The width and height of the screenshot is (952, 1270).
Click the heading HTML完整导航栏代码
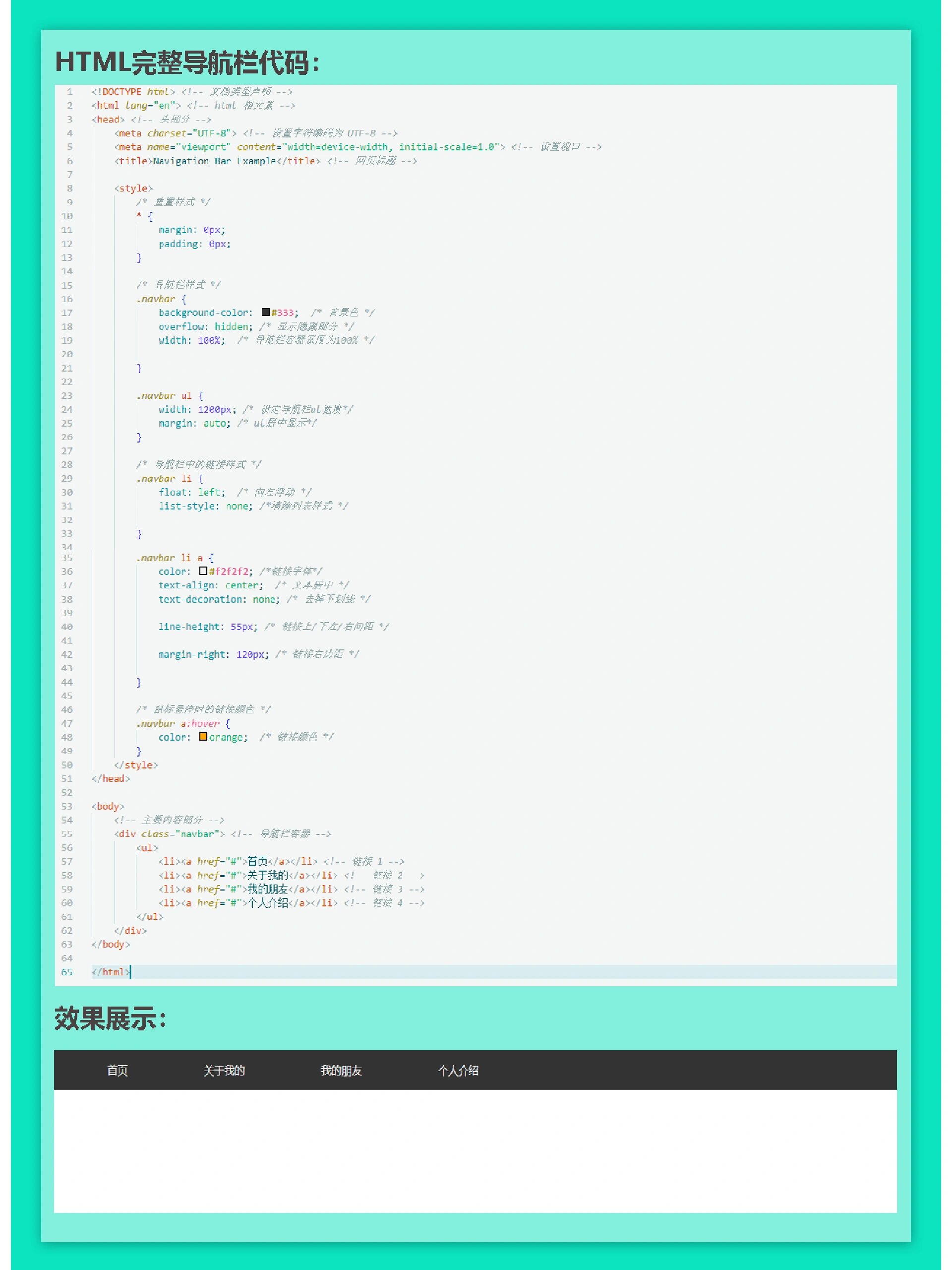(187, 62)
